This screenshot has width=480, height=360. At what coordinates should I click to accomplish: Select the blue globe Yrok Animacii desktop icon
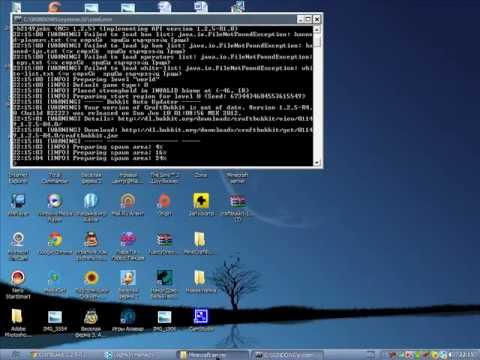pos(128,316)
